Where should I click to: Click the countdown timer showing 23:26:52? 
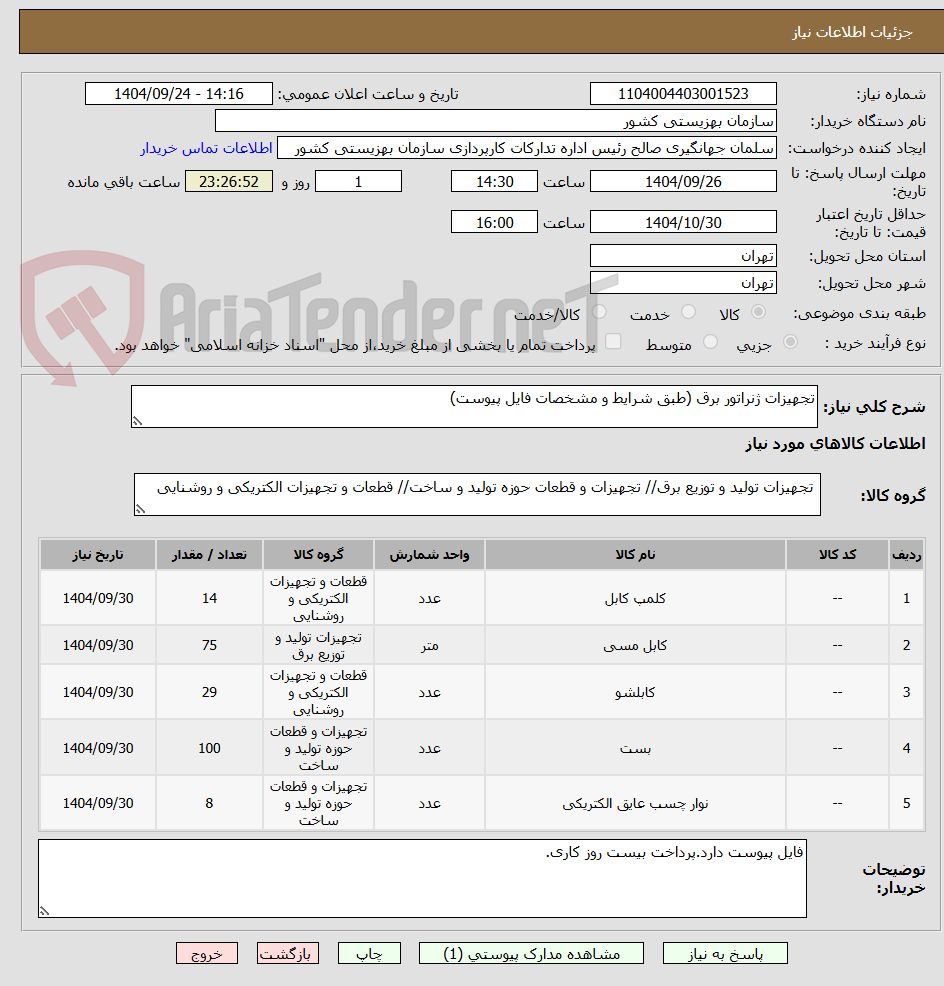pos(228,181)
